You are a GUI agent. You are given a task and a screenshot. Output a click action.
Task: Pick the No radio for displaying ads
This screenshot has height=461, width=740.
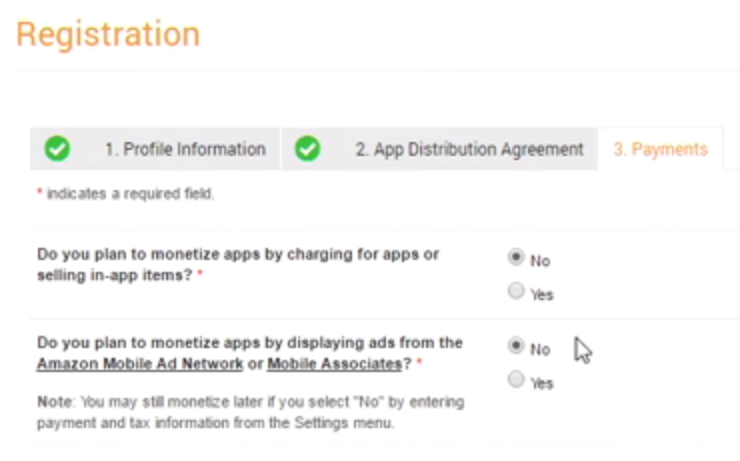(x=516, y=345)
